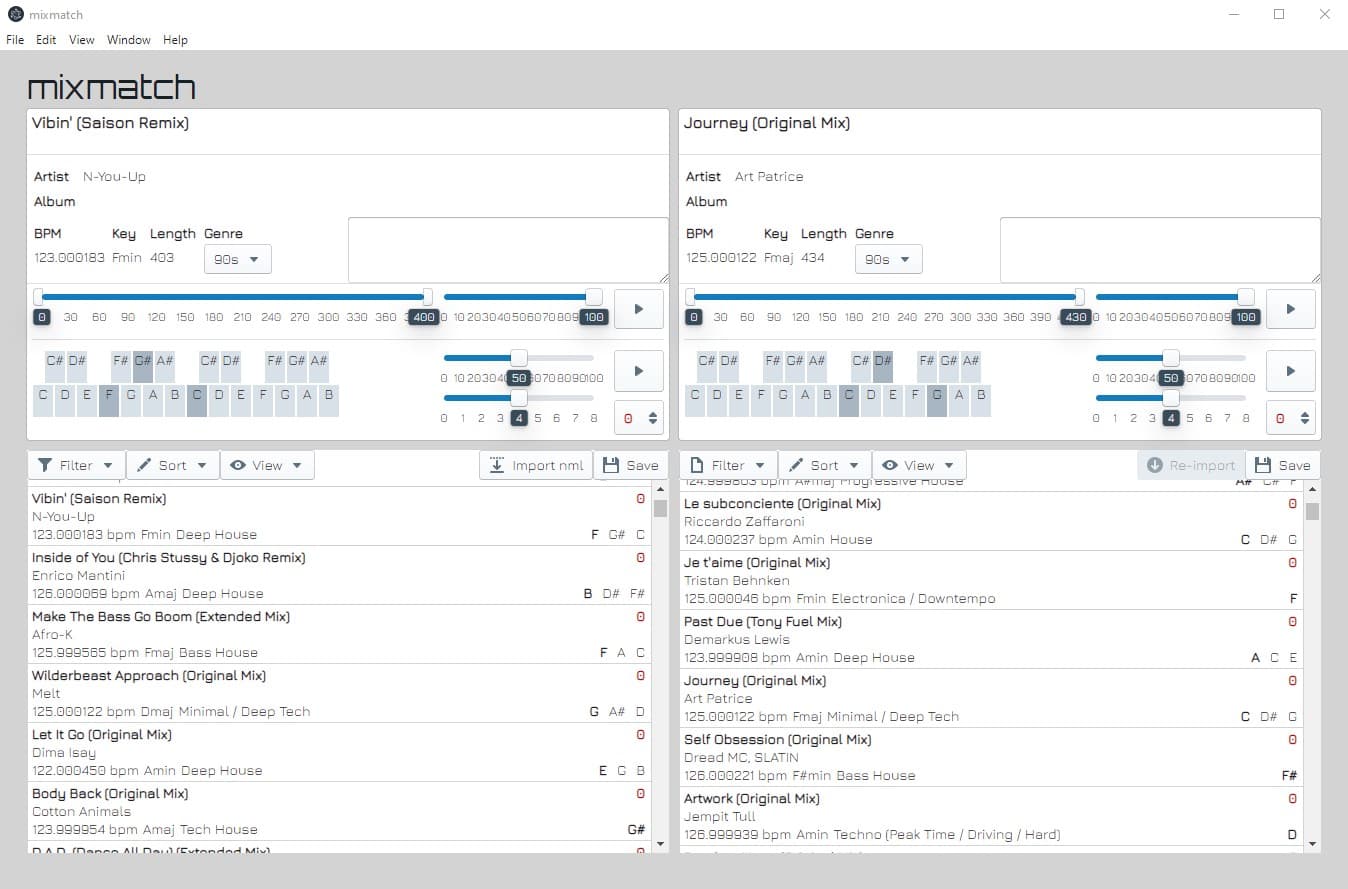Toggle lowest C# key in Vibin' deck keyboard
Screen dimensions: 1348x889
(55, 367)
